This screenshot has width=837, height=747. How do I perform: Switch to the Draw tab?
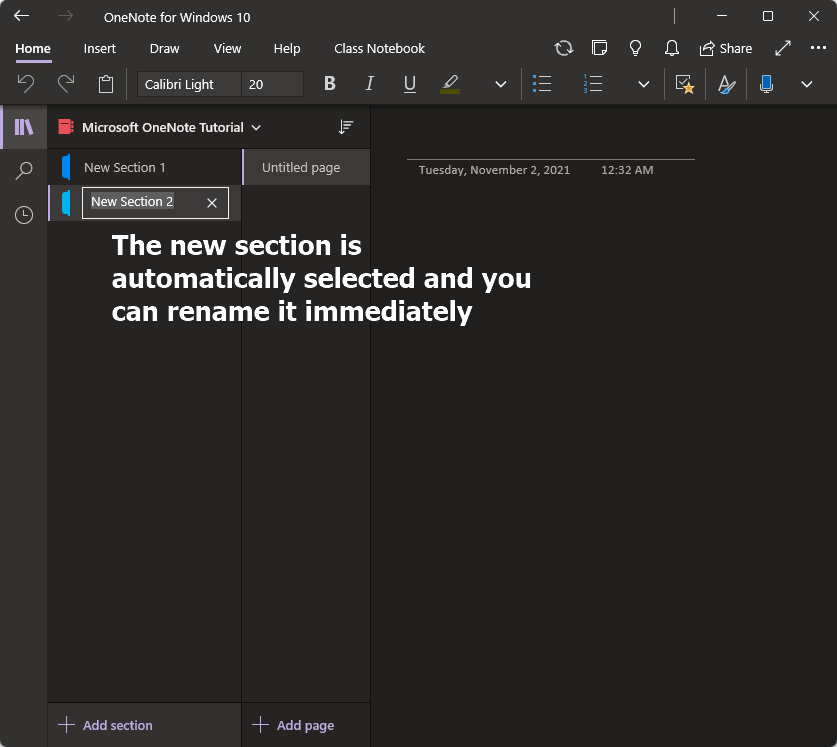164,49
